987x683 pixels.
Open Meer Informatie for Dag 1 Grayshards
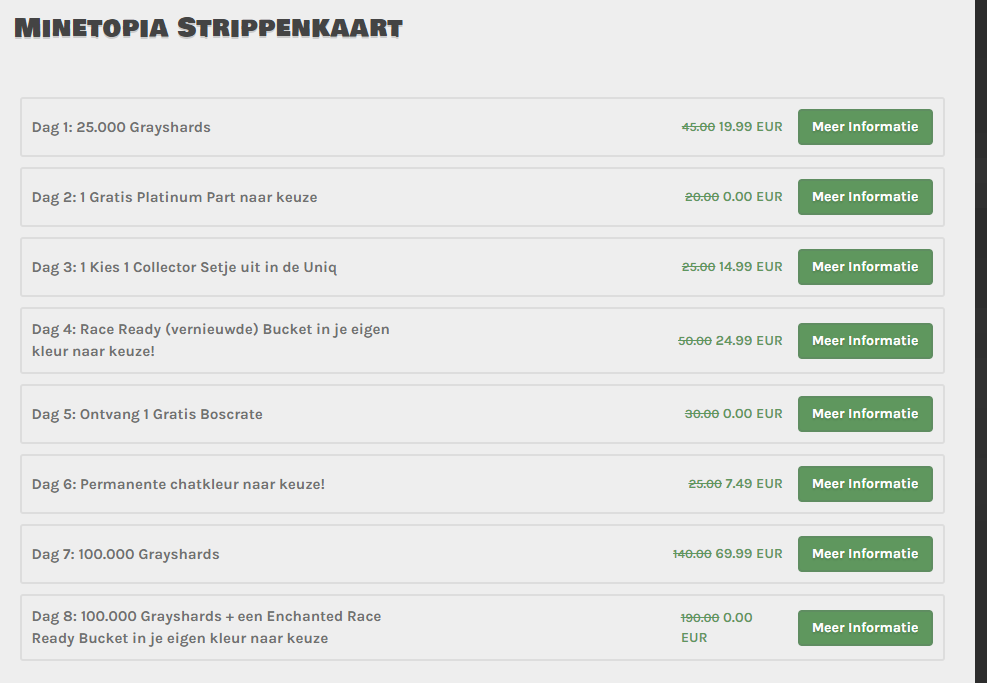(x=865, y=127)
